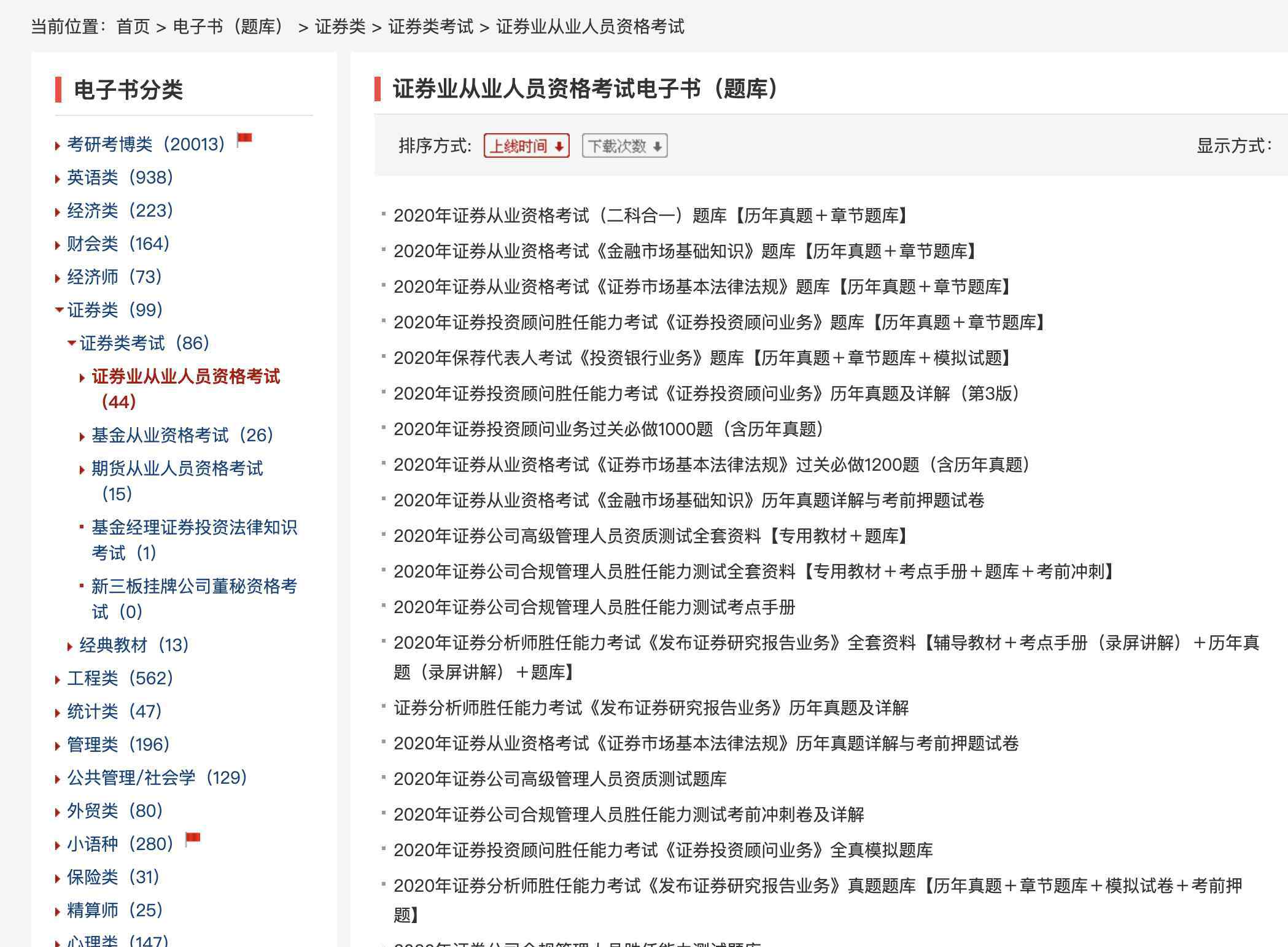The height and width of the screenshot is (947, 1288).
Task: Open the 证券类 breadcrumb link
Action: (340, 26)
